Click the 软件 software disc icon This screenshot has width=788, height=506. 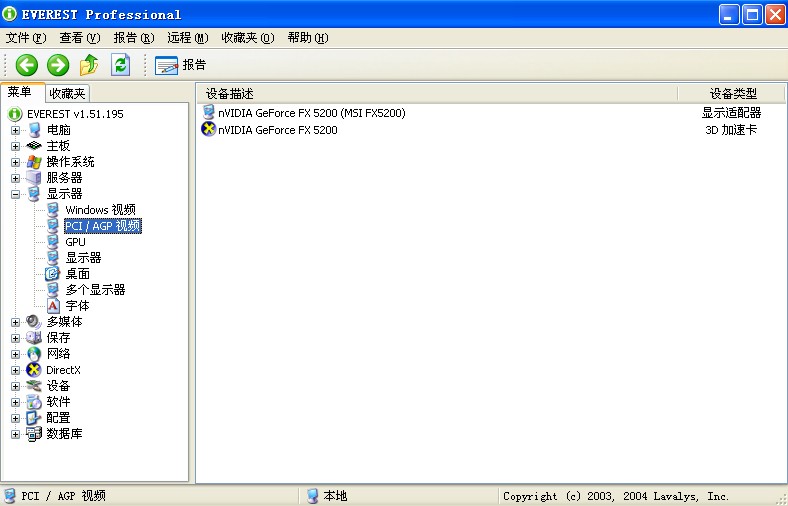[34, 402]
